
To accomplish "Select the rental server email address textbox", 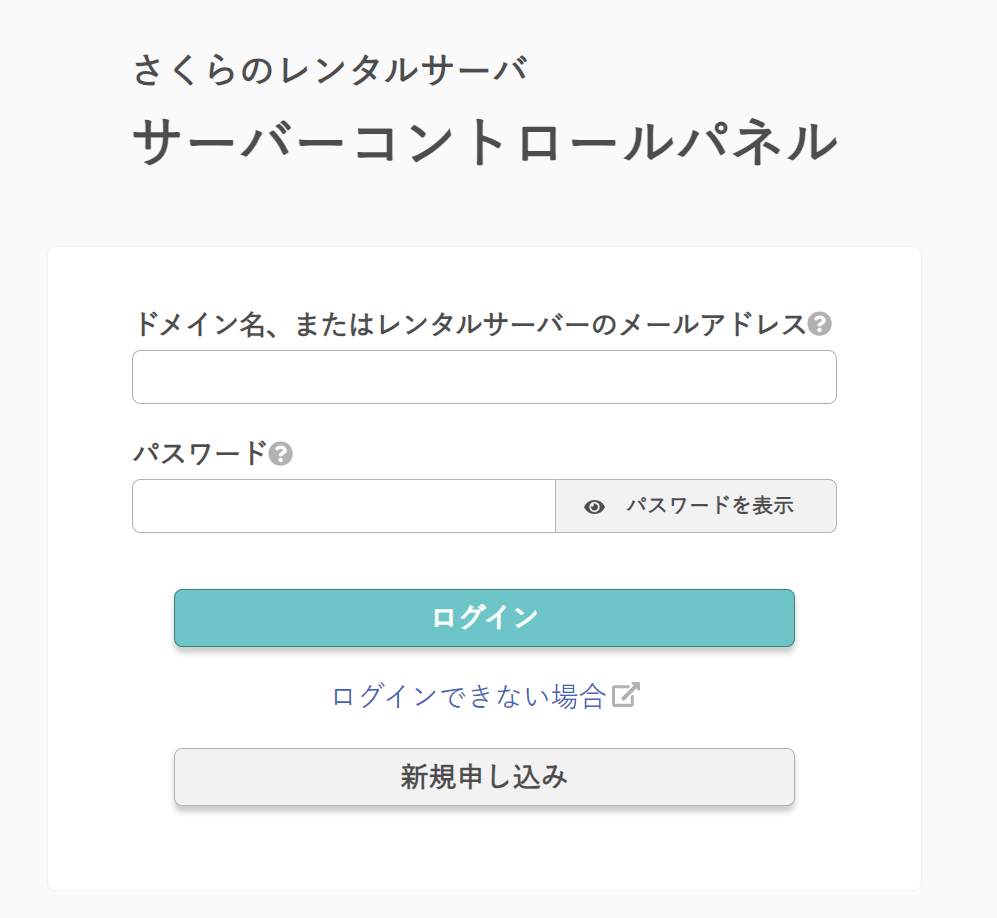I will [x=484, y=377].
